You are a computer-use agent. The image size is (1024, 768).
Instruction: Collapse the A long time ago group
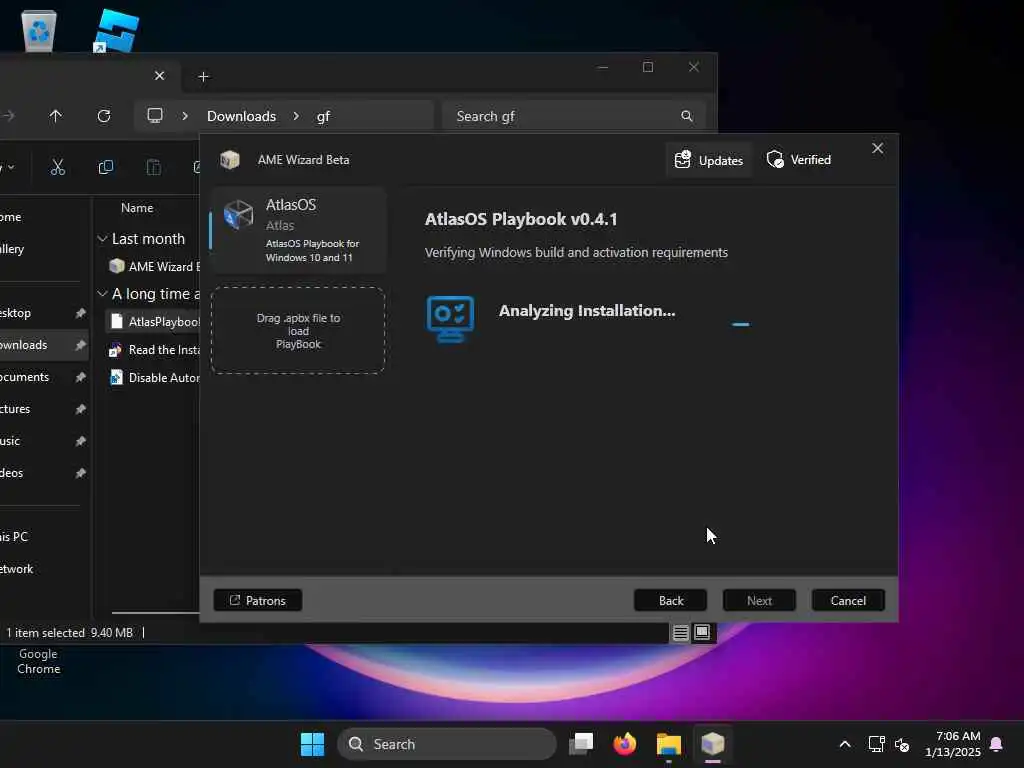pyautogui.click(x=102, y=294)
